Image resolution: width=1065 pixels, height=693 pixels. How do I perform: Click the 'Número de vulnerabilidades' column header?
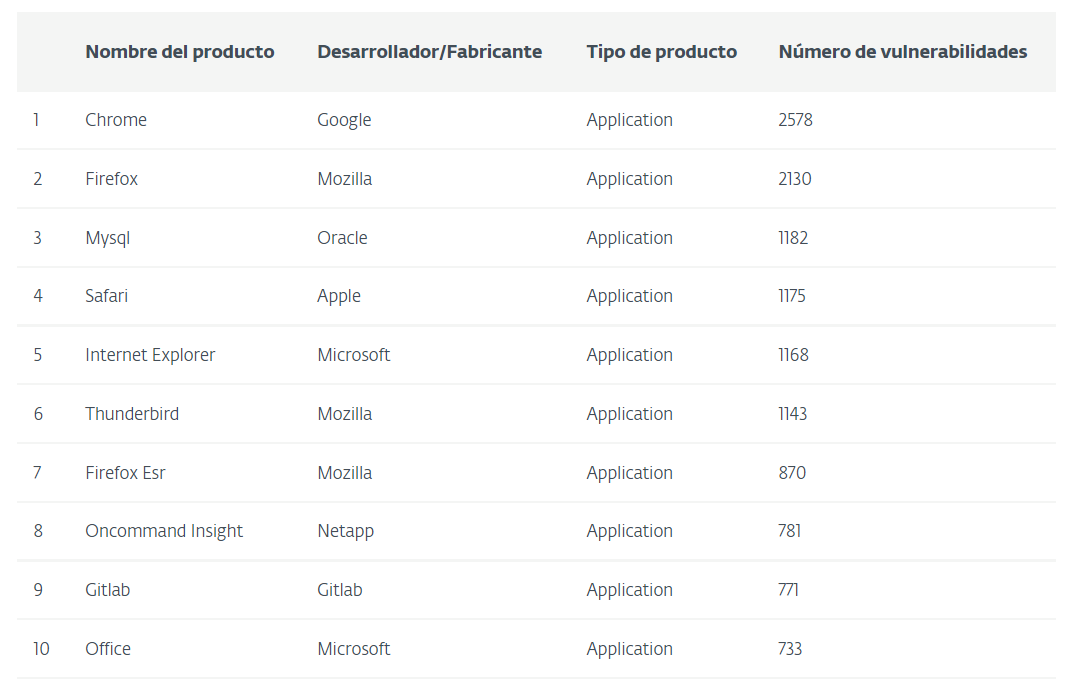[x=903, y=52]
